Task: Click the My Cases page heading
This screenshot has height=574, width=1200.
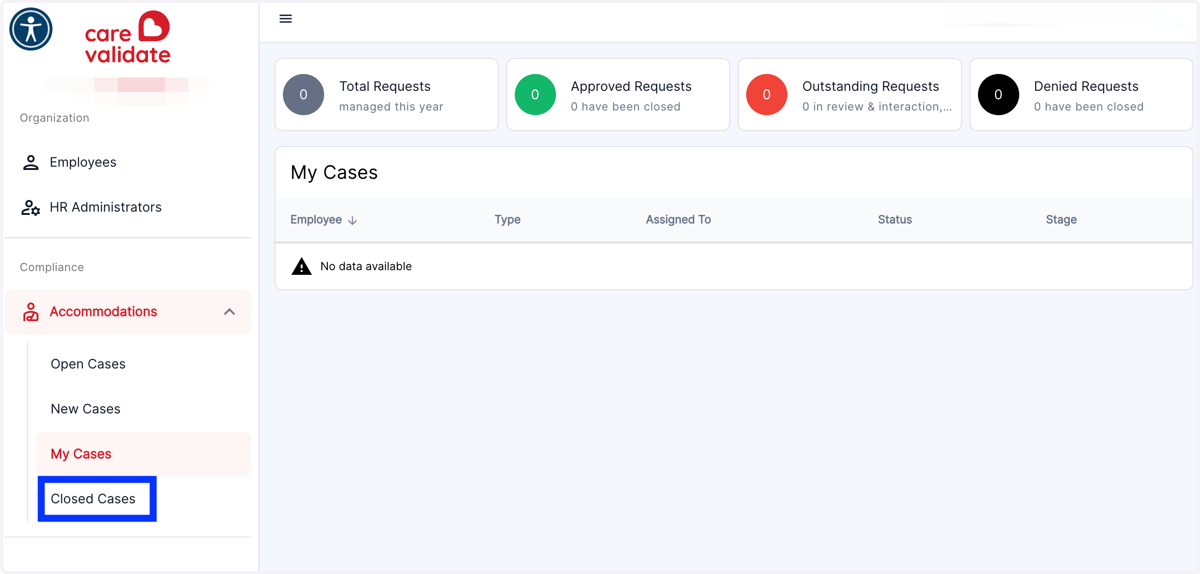Action: [334, 173]
